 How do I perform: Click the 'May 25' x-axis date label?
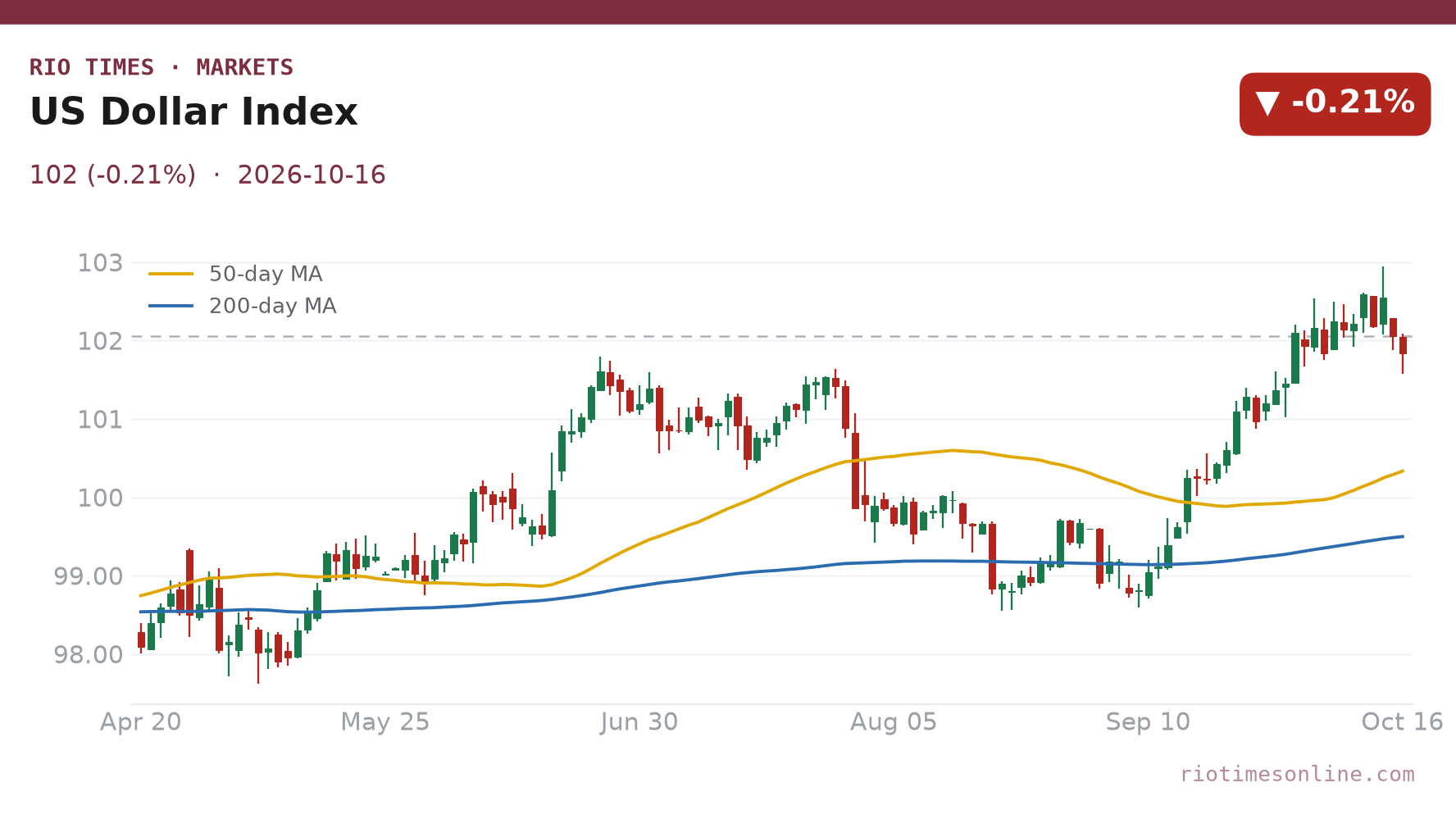pos(385,722)
